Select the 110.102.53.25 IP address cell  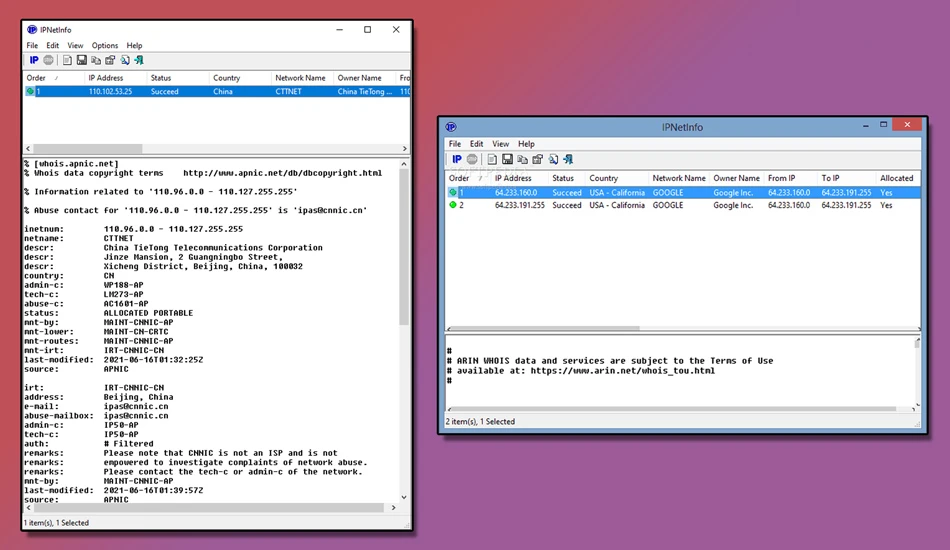tap(110, 91)
